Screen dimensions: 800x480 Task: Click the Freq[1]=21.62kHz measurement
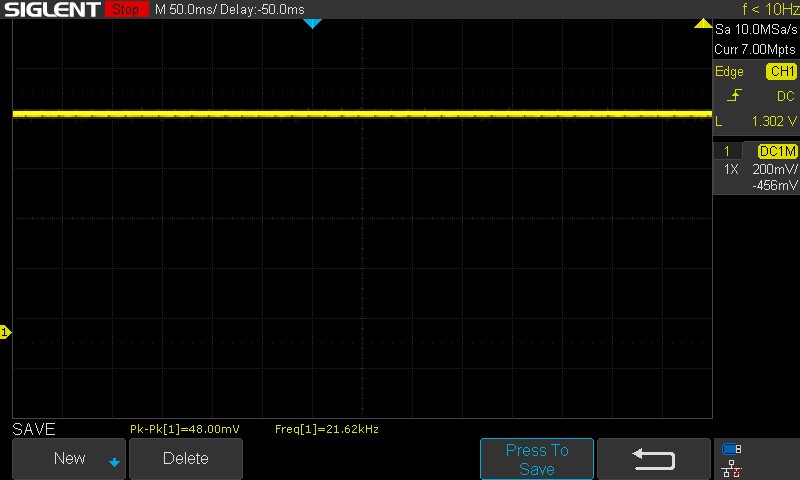tap(327, 429)
